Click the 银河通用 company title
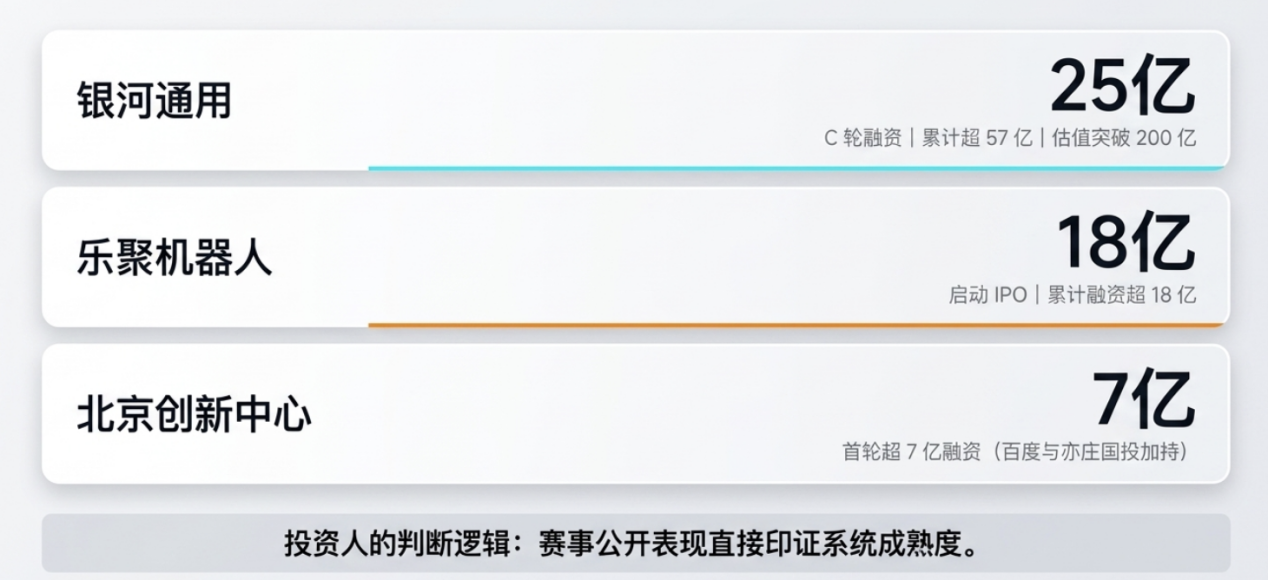Viewport: 1268px width, 580px height. pyautogui.click(x=154, y=101)
